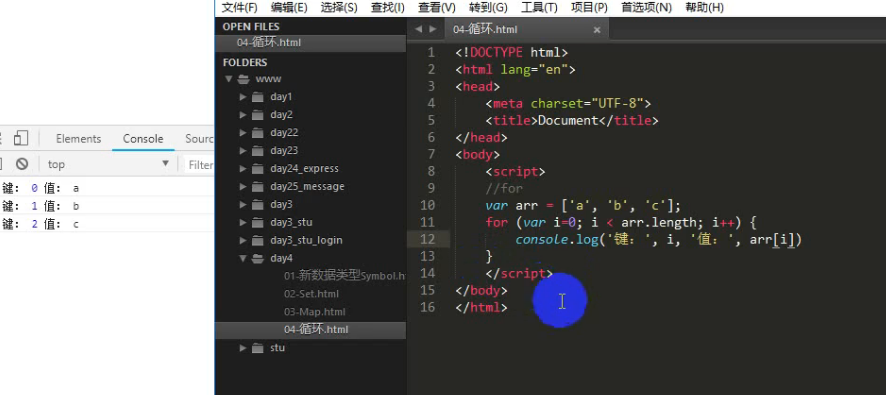Open 01-新数据类型Symbol file in sidebar
886x395 pixels.
[x=345, y=276]
